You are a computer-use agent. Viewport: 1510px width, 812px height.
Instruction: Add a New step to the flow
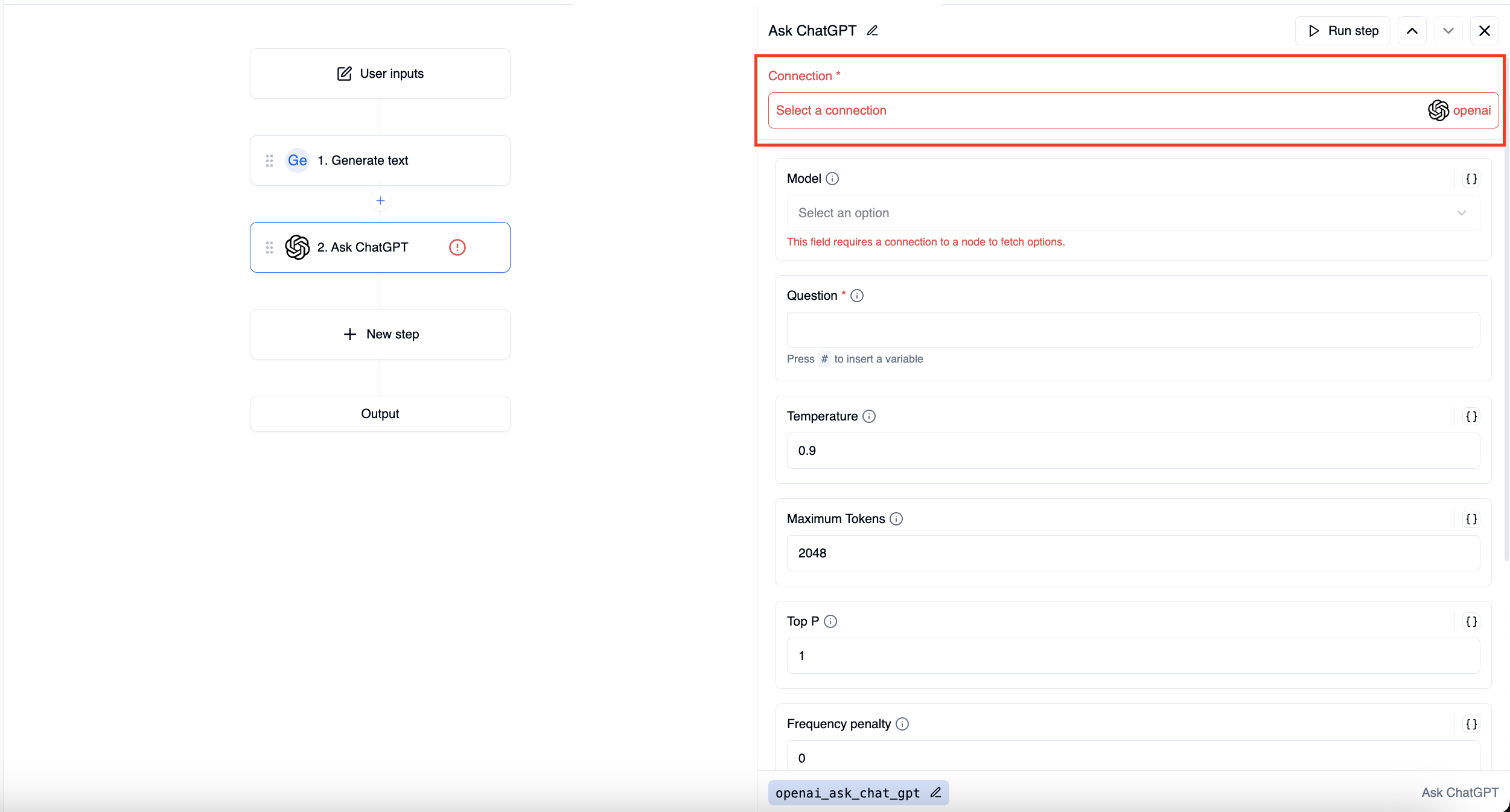[x=380, y=334]
